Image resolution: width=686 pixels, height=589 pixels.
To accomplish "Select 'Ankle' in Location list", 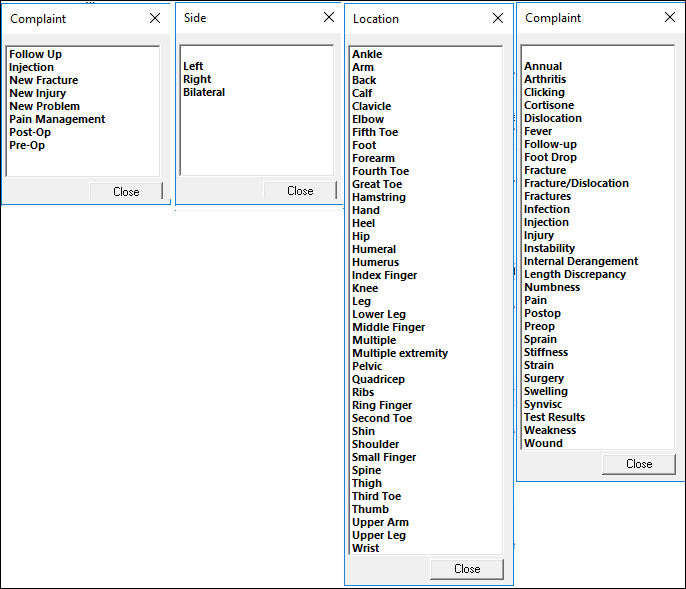I will pos(367,54).
